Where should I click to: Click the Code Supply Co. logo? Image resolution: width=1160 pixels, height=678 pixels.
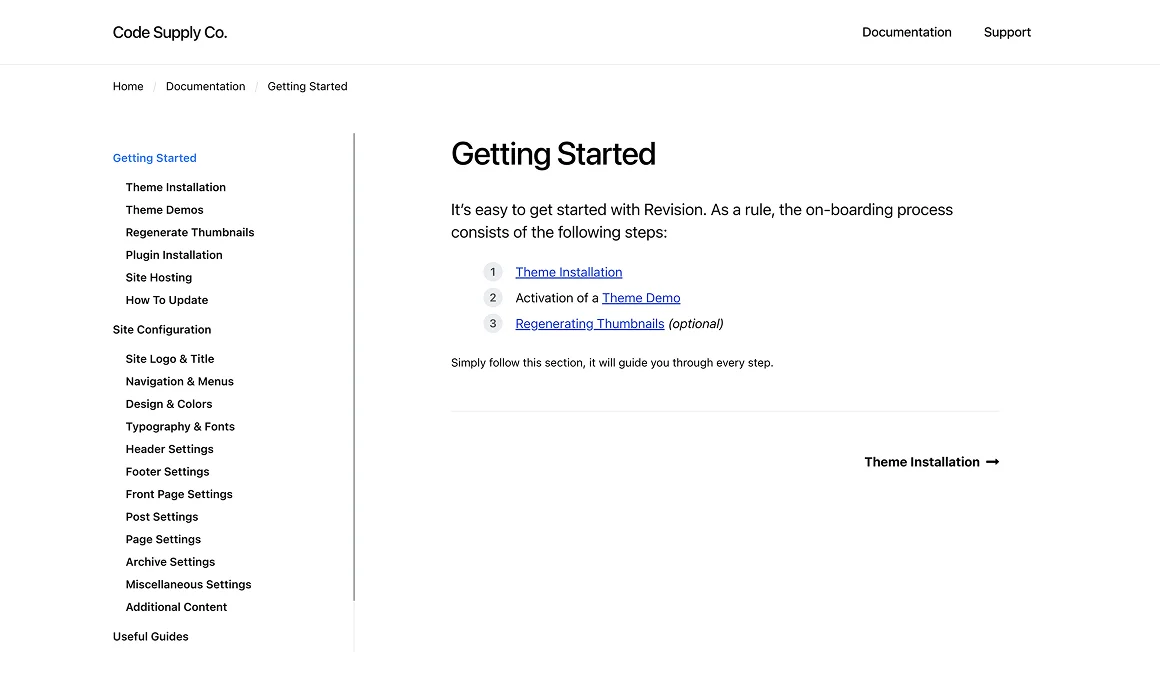point(170,33)
